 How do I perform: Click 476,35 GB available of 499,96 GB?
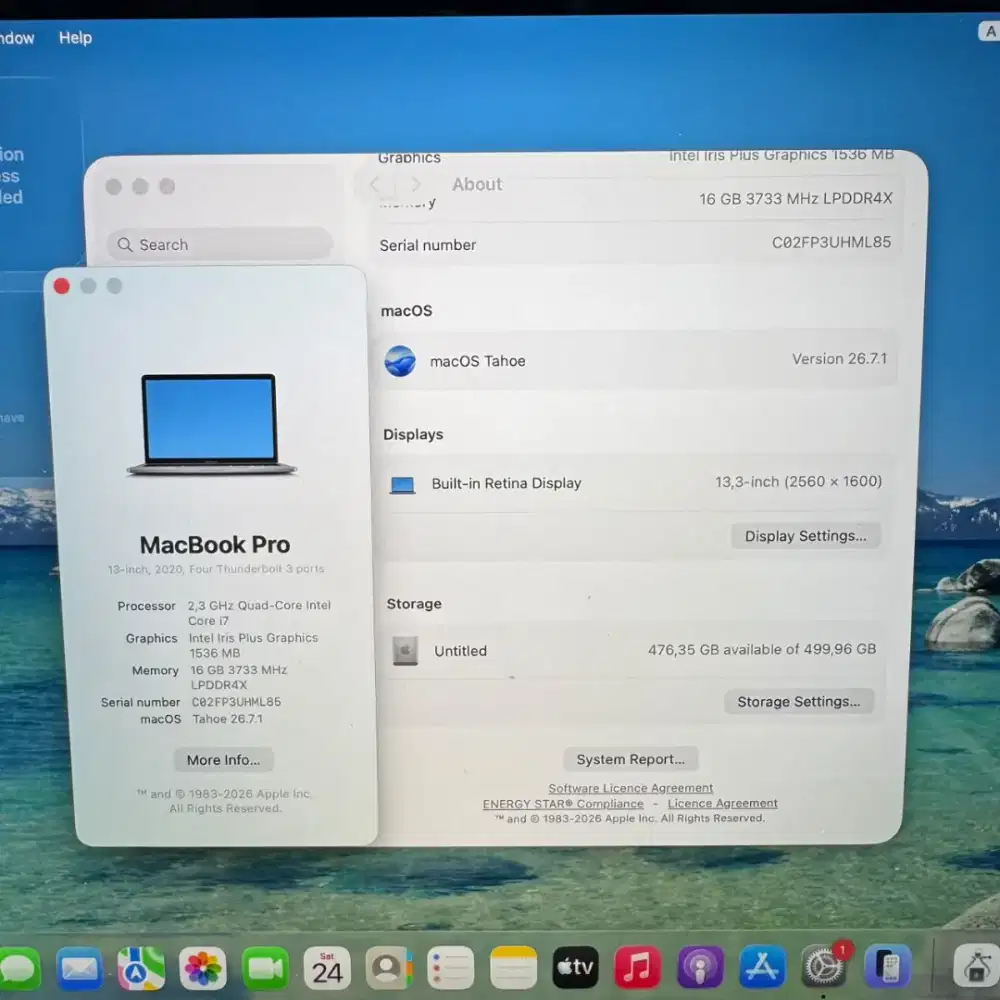pyautogui.click(x=762, y=649)
